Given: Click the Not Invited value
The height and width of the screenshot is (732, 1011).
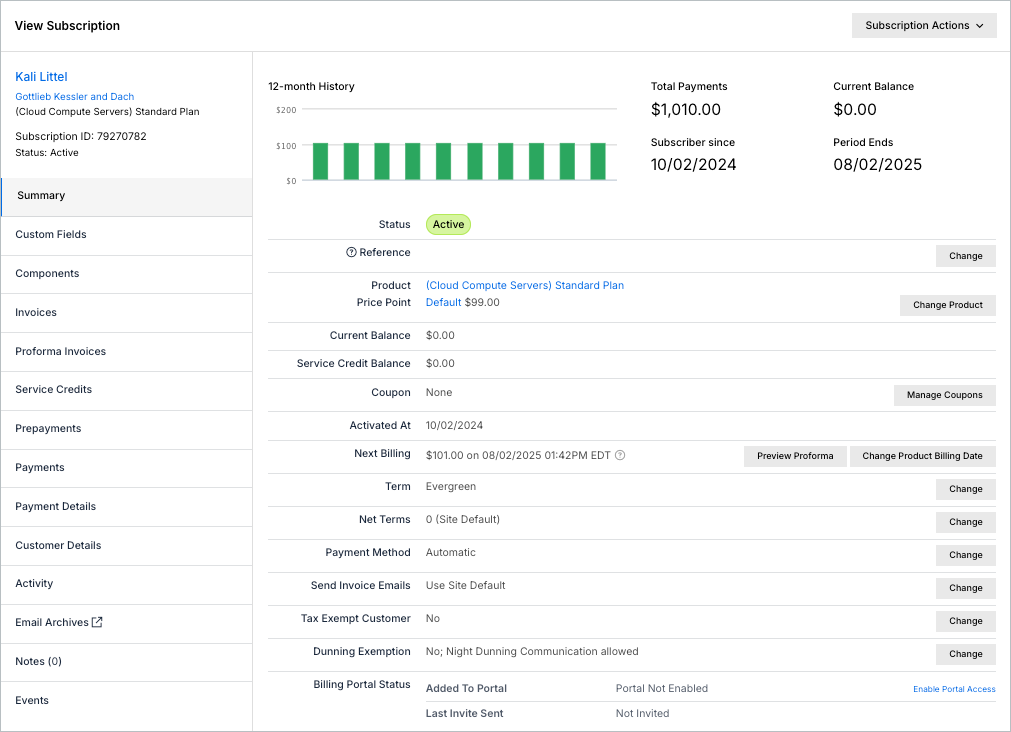Looking at the screenshot, I should (642, 713).
